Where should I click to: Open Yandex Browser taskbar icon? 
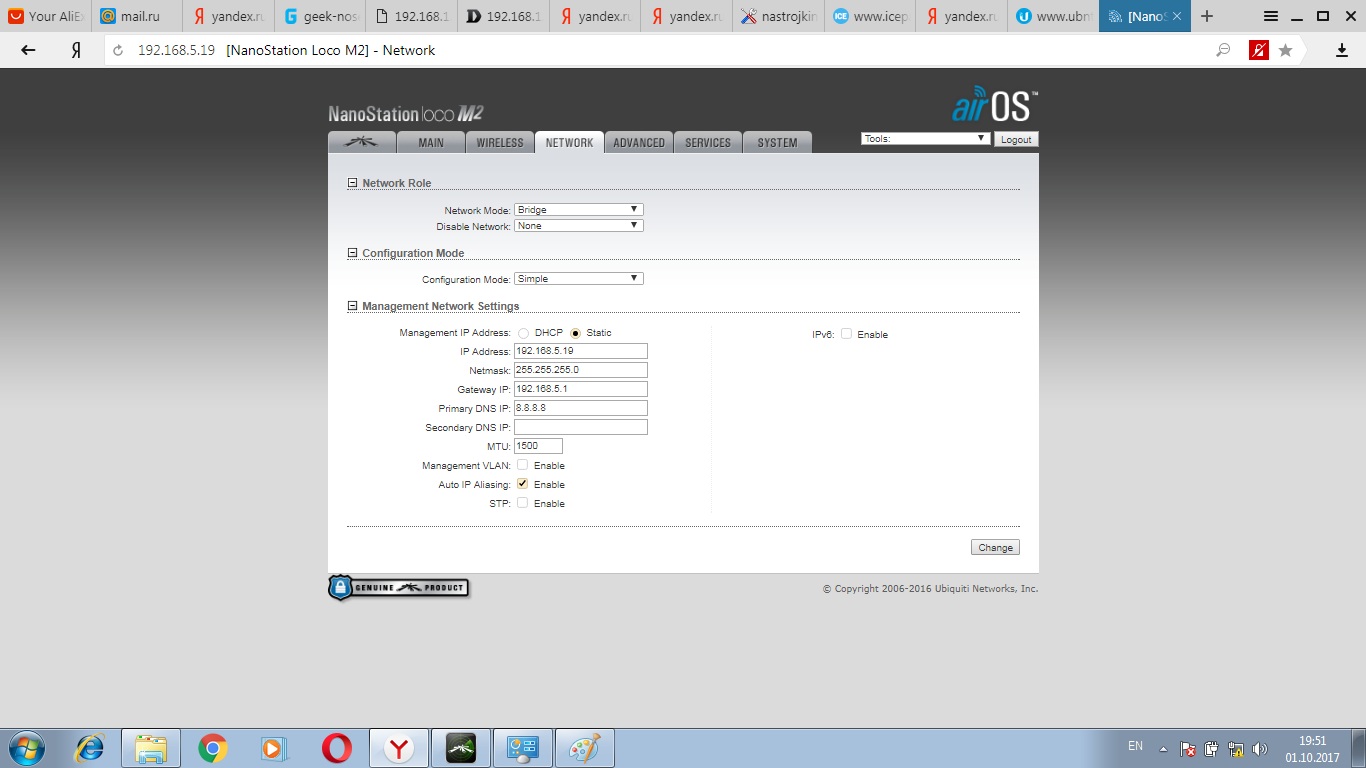[399, 748]
